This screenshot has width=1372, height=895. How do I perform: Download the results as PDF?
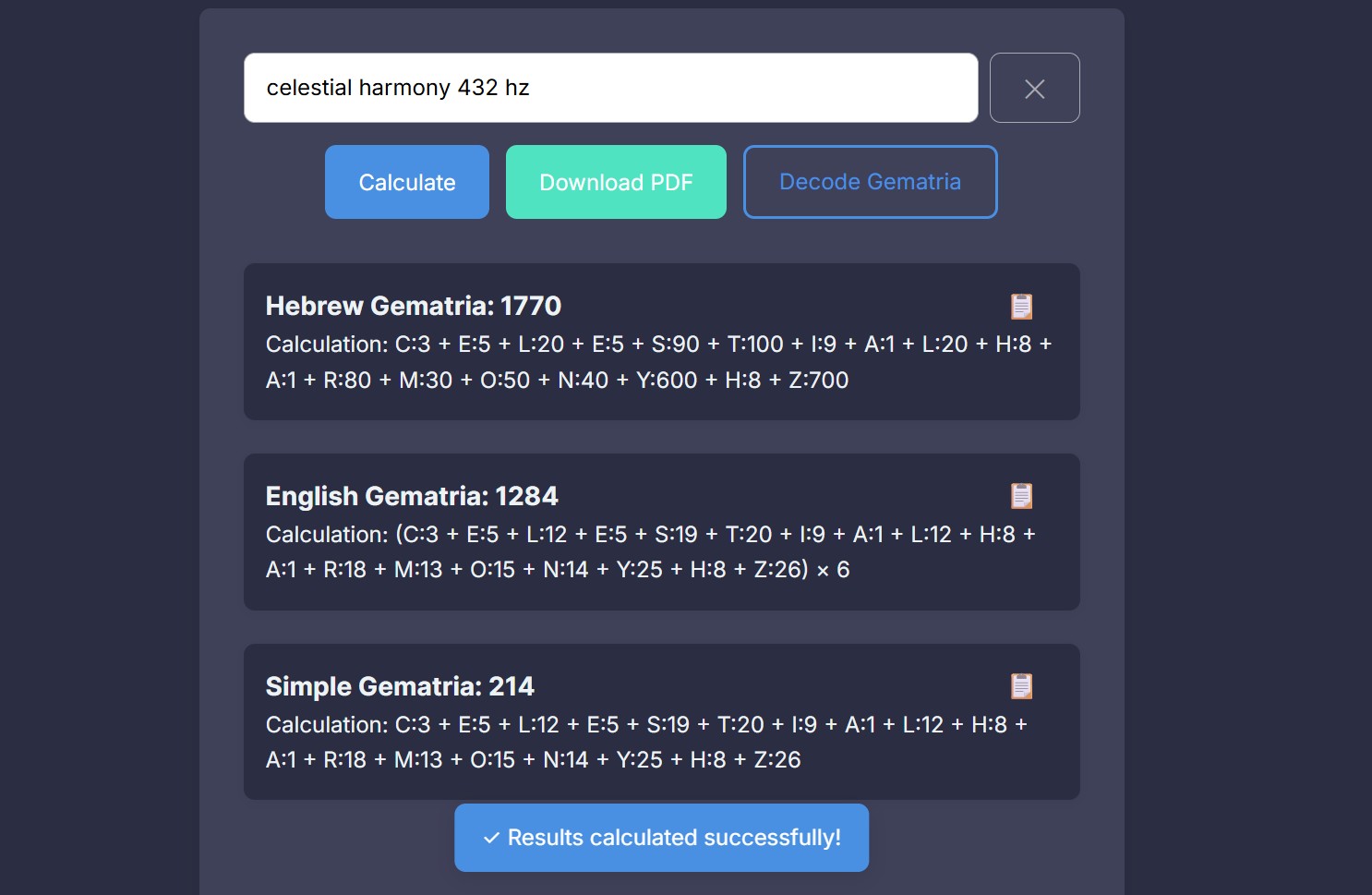[616, 182]
